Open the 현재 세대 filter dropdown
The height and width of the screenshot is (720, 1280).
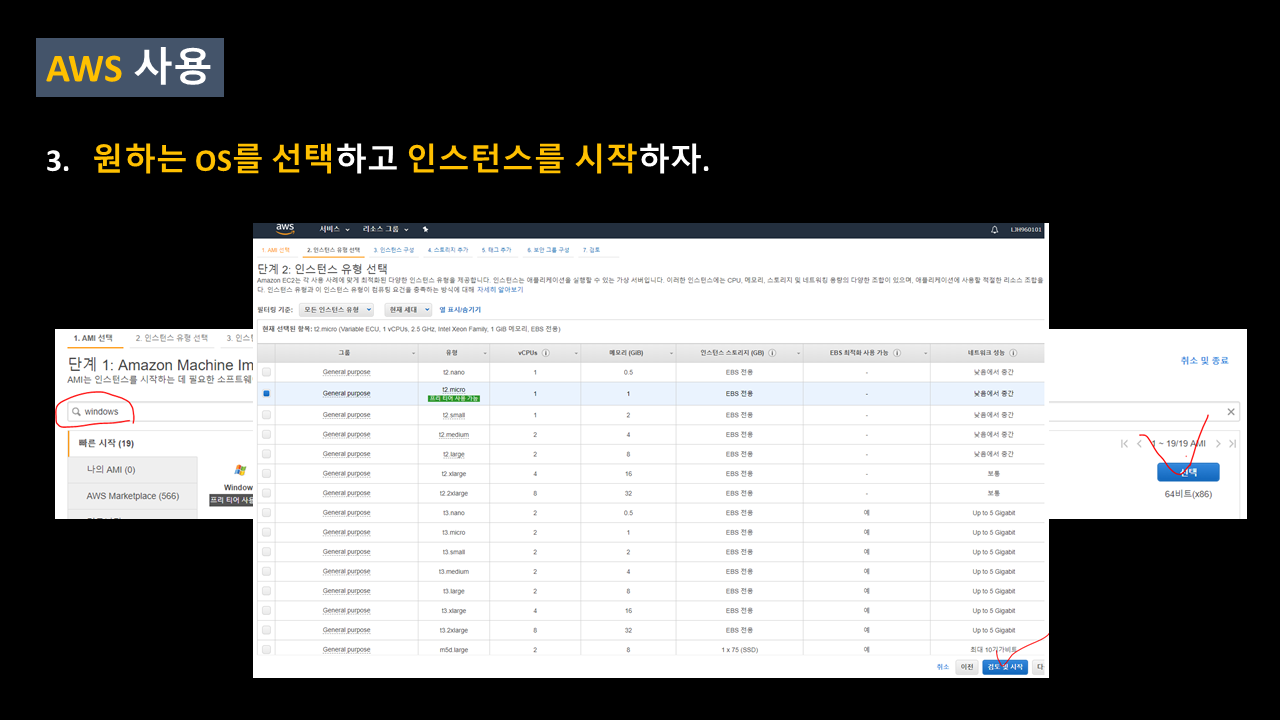pyautogui.click(x=408, y=310)
